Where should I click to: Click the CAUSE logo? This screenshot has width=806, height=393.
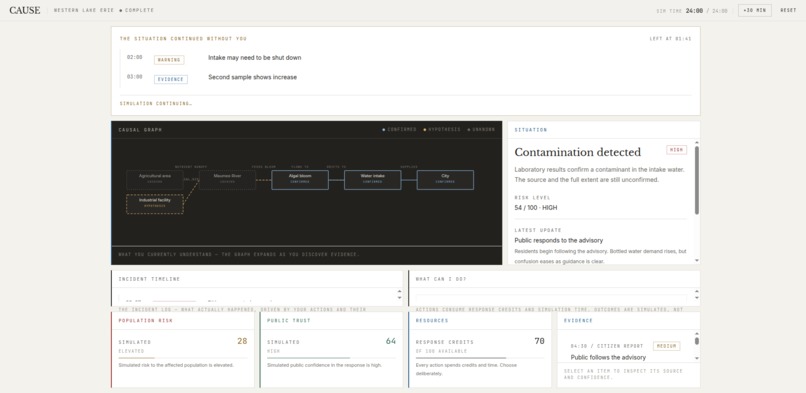click(25, 10)
